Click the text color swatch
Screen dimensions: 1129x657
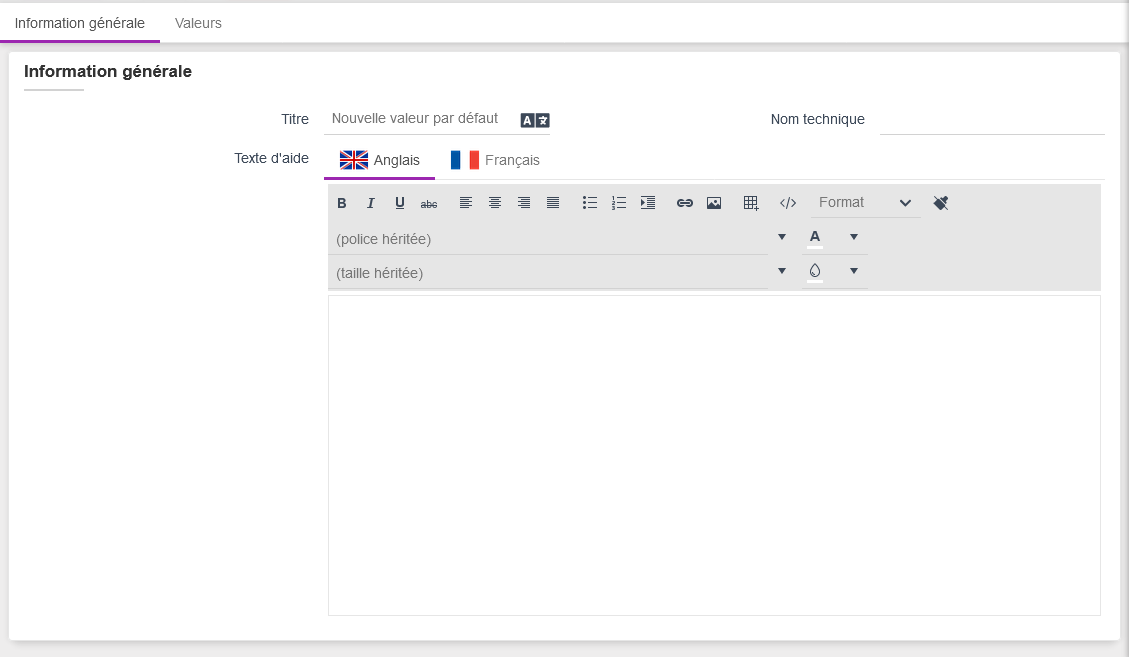(815, 237)
